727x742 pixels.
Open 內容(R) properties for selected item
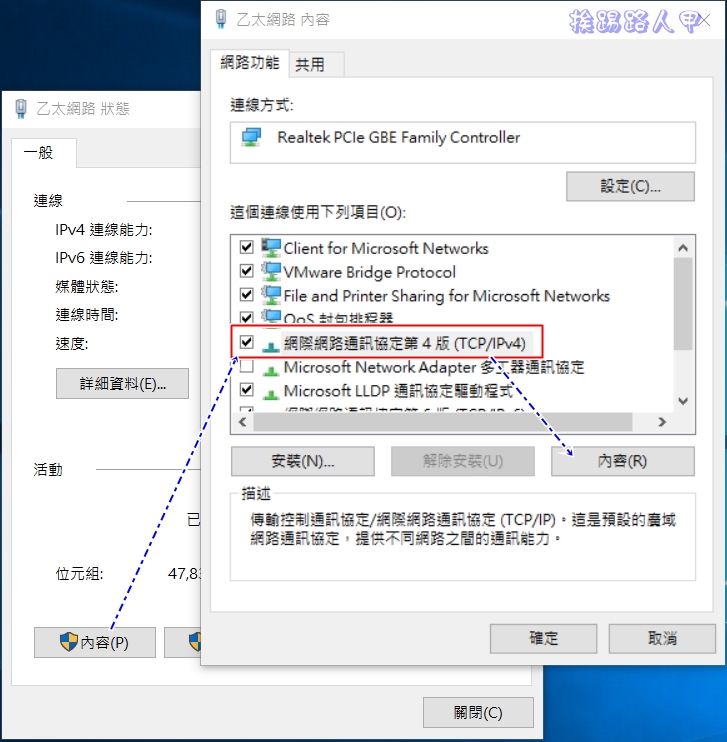click(x=622, y=461)
